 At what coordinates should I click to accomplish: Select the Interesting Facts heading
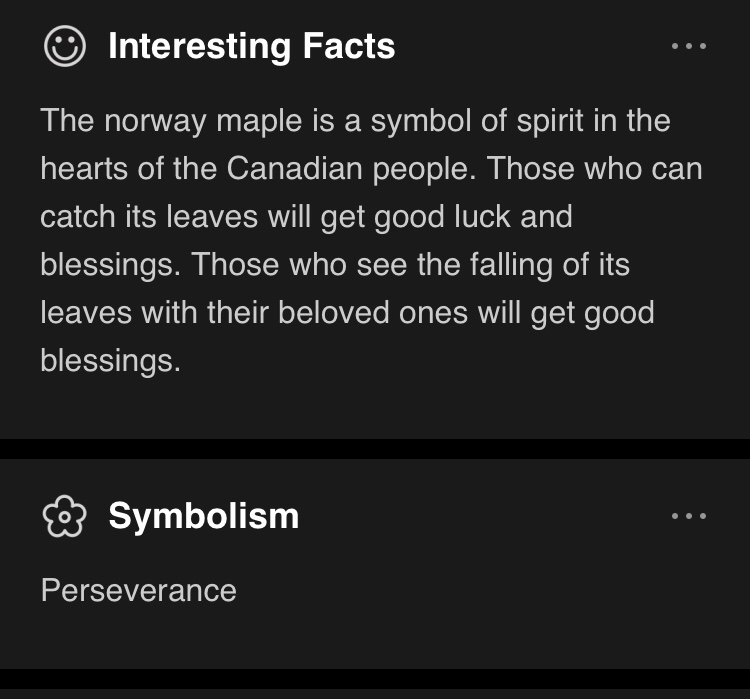coord(251,46)
